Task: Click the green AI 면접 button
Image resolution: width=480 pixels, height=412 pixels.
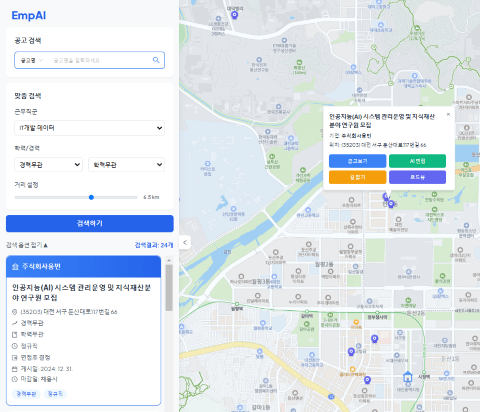Action: [x=417, y=161]
